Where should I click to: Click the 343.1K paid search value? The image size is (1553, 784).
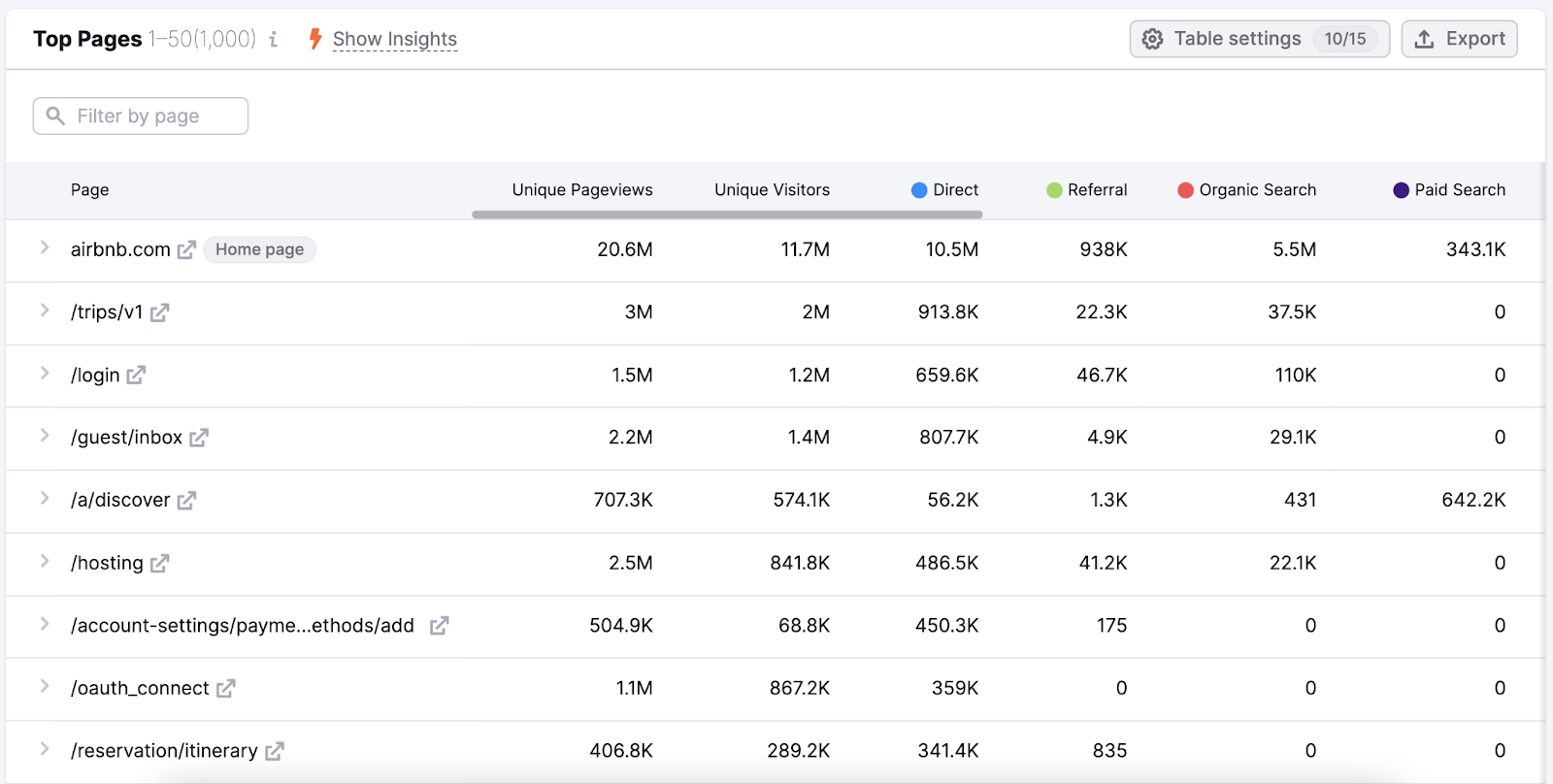(x=1476, y=249)
